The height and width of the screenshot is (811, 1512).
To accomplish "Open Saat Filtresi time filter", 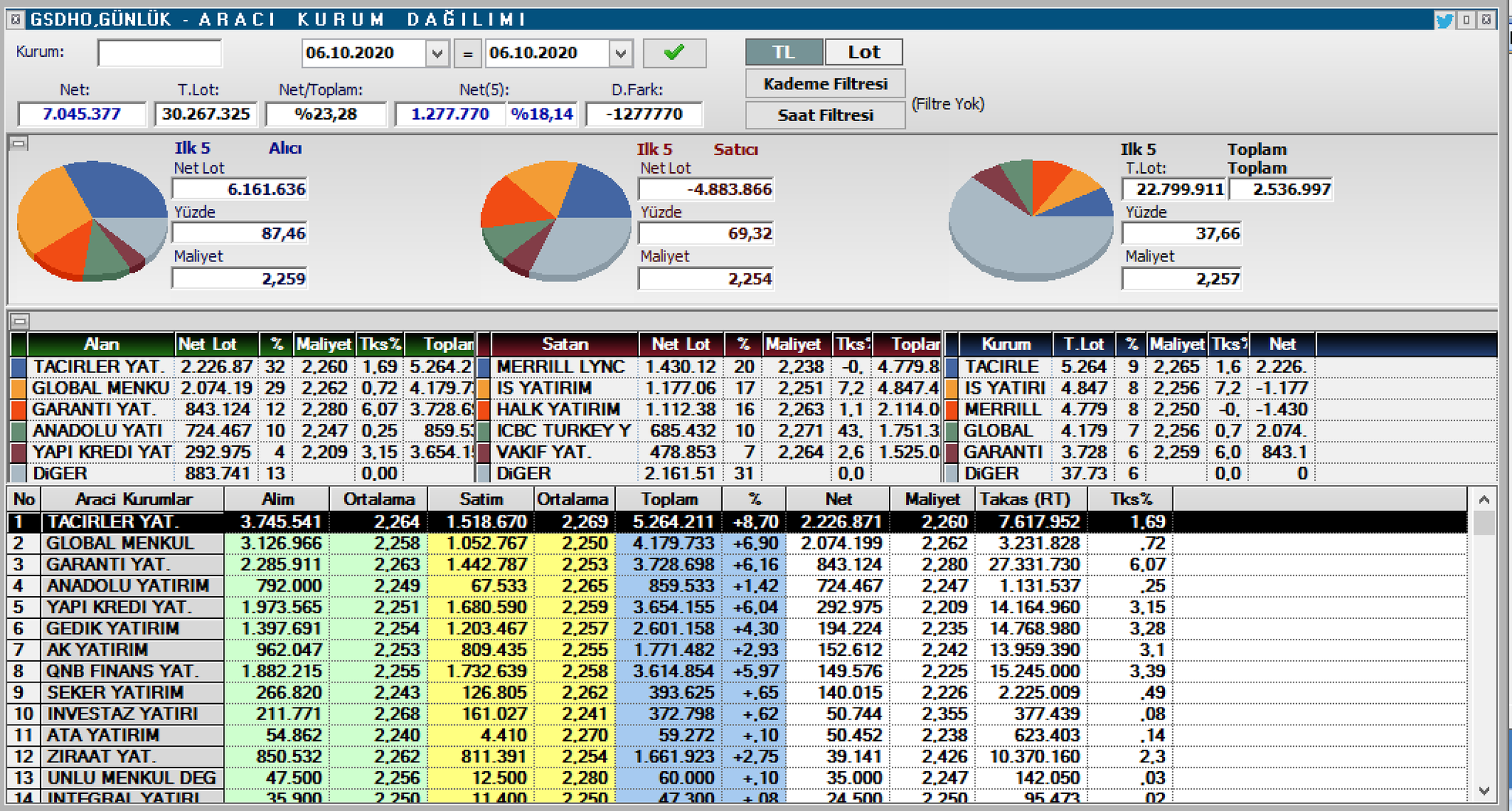I will tap(825, 115).
